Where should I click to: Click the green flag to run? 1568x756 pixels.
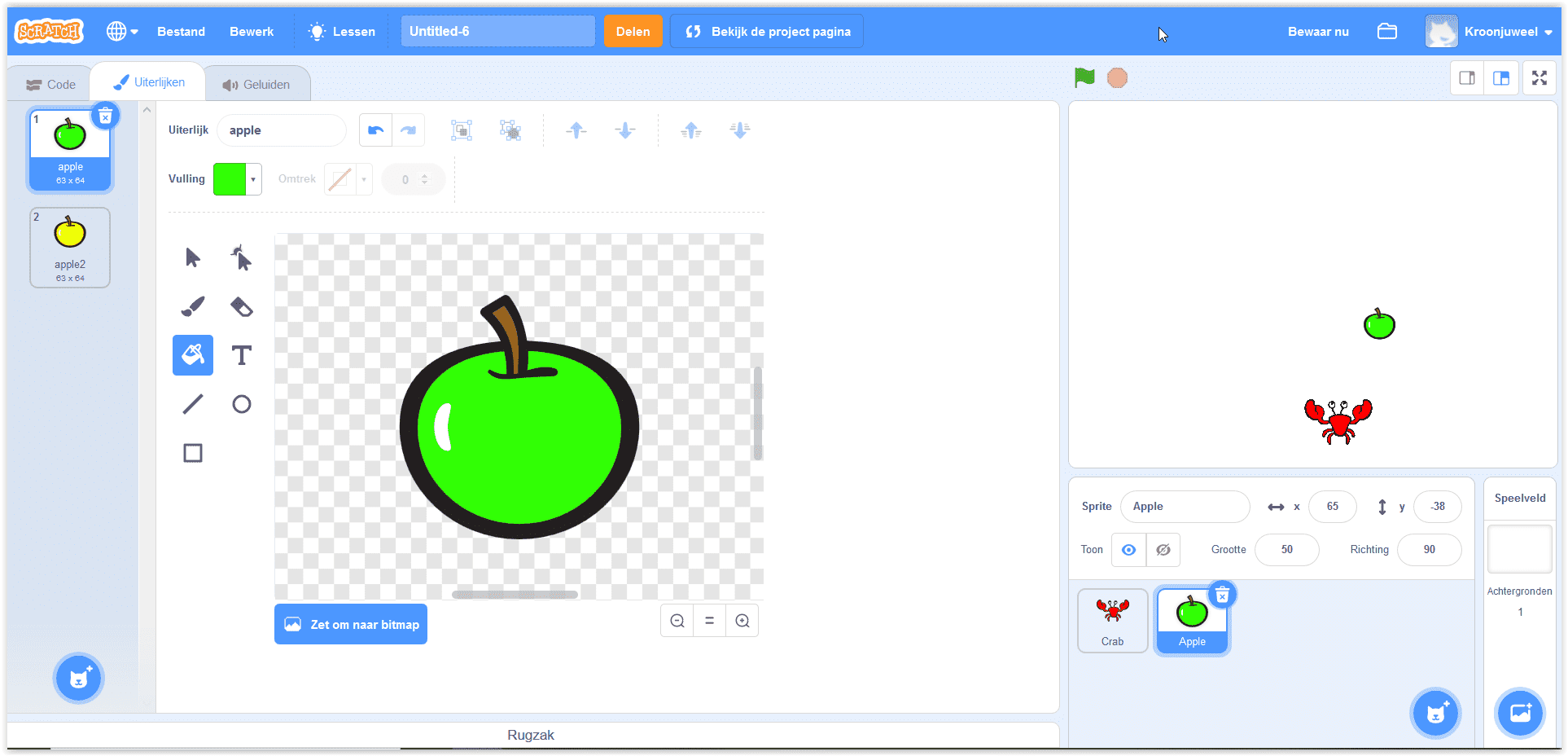click(1084, 78)
